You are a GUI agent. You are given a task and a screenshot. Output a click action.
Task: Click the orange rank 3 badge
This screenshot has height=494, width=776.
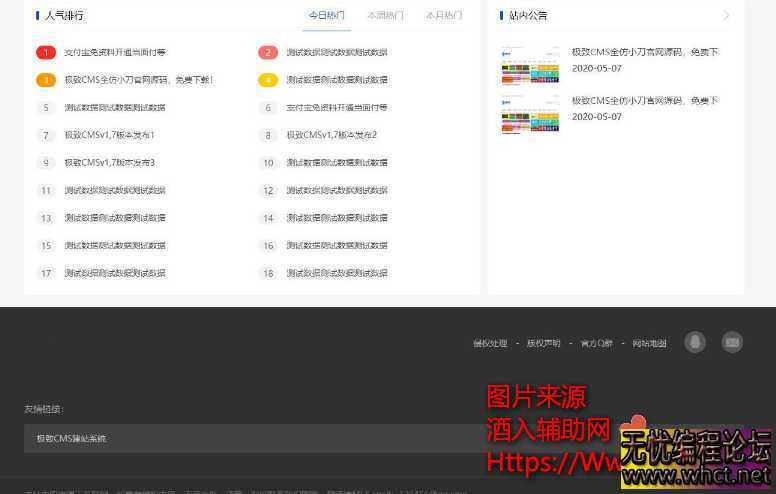click(x=46, y=80)
